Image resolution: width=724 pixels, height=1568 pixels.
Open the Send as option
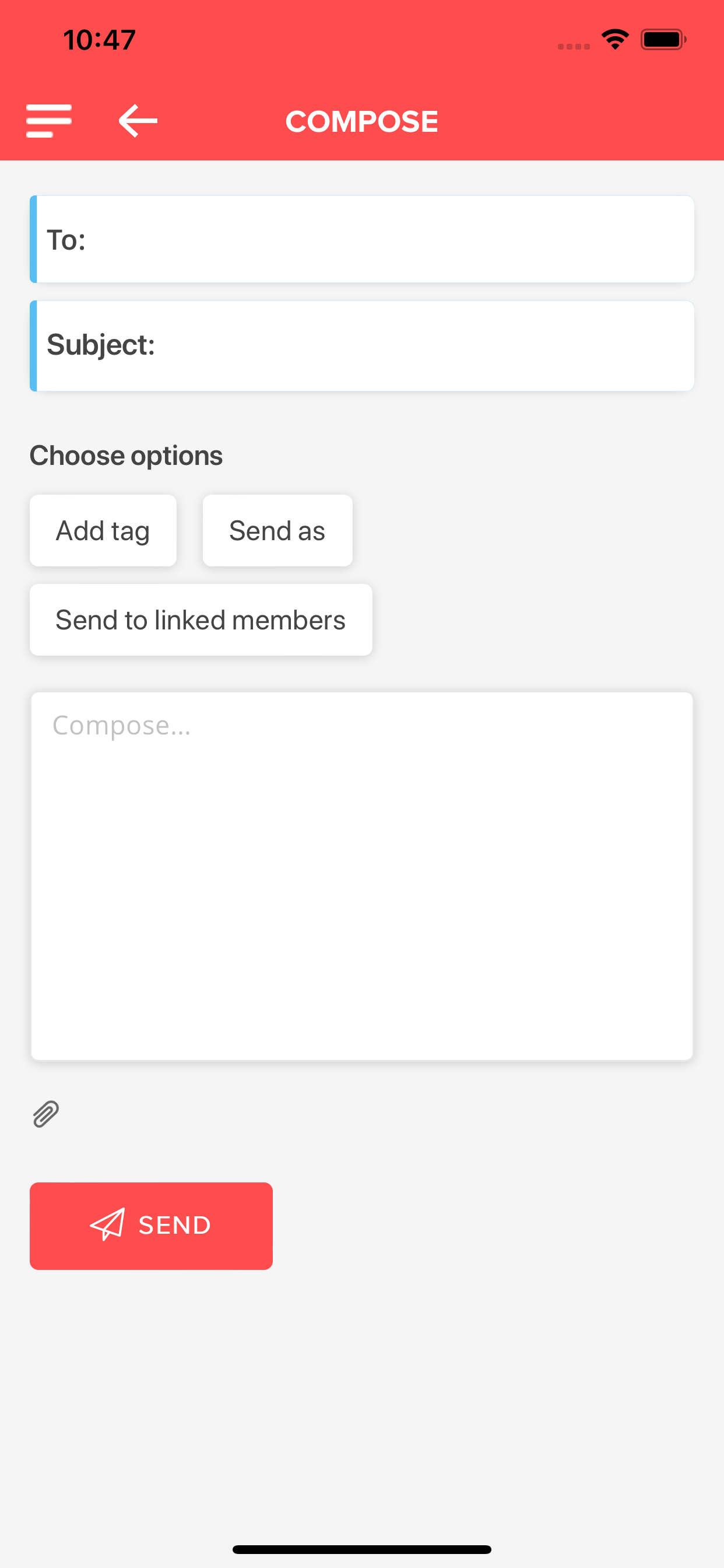pyautogui.click(x=277, y=530)
